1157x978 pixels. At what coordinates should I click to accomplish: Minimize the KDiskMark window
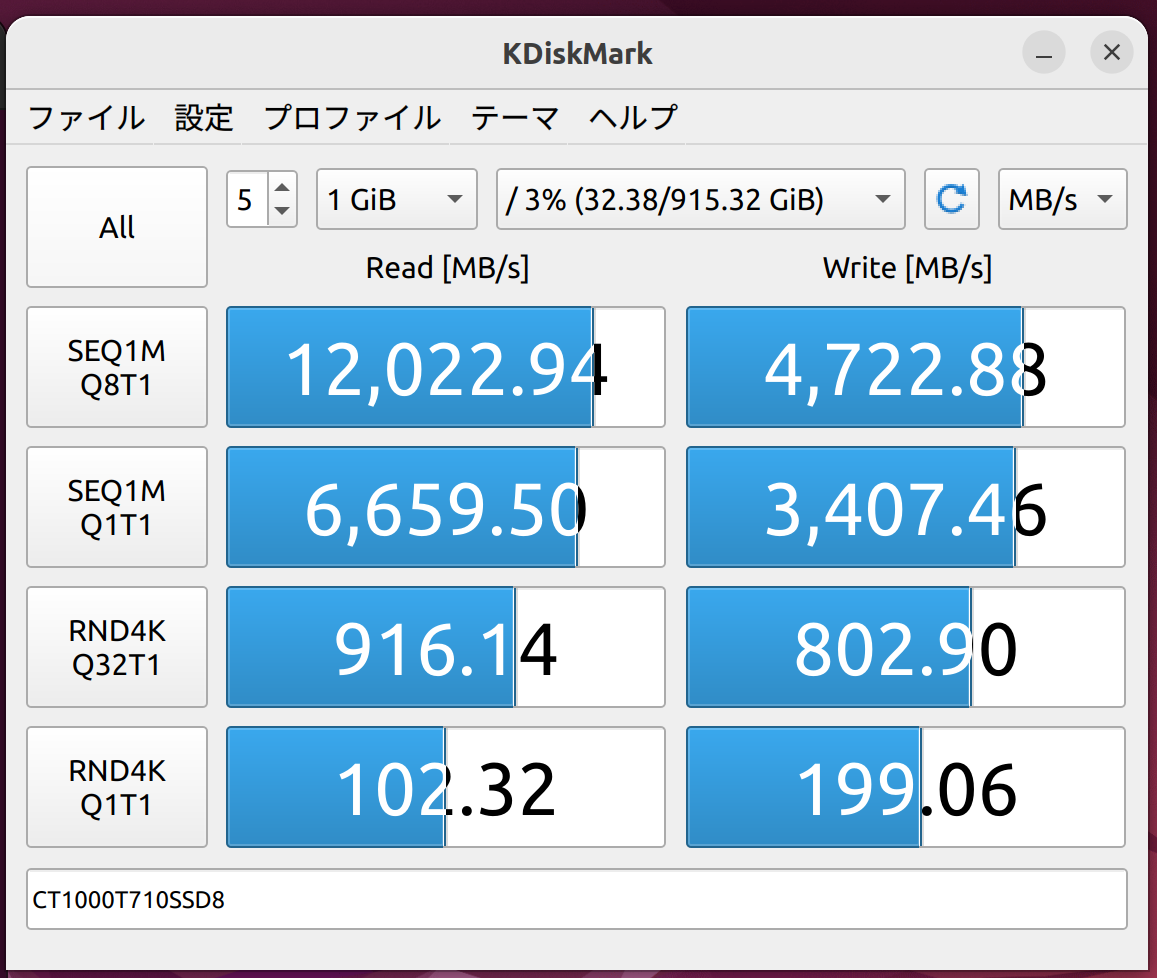coord(1043,53)
